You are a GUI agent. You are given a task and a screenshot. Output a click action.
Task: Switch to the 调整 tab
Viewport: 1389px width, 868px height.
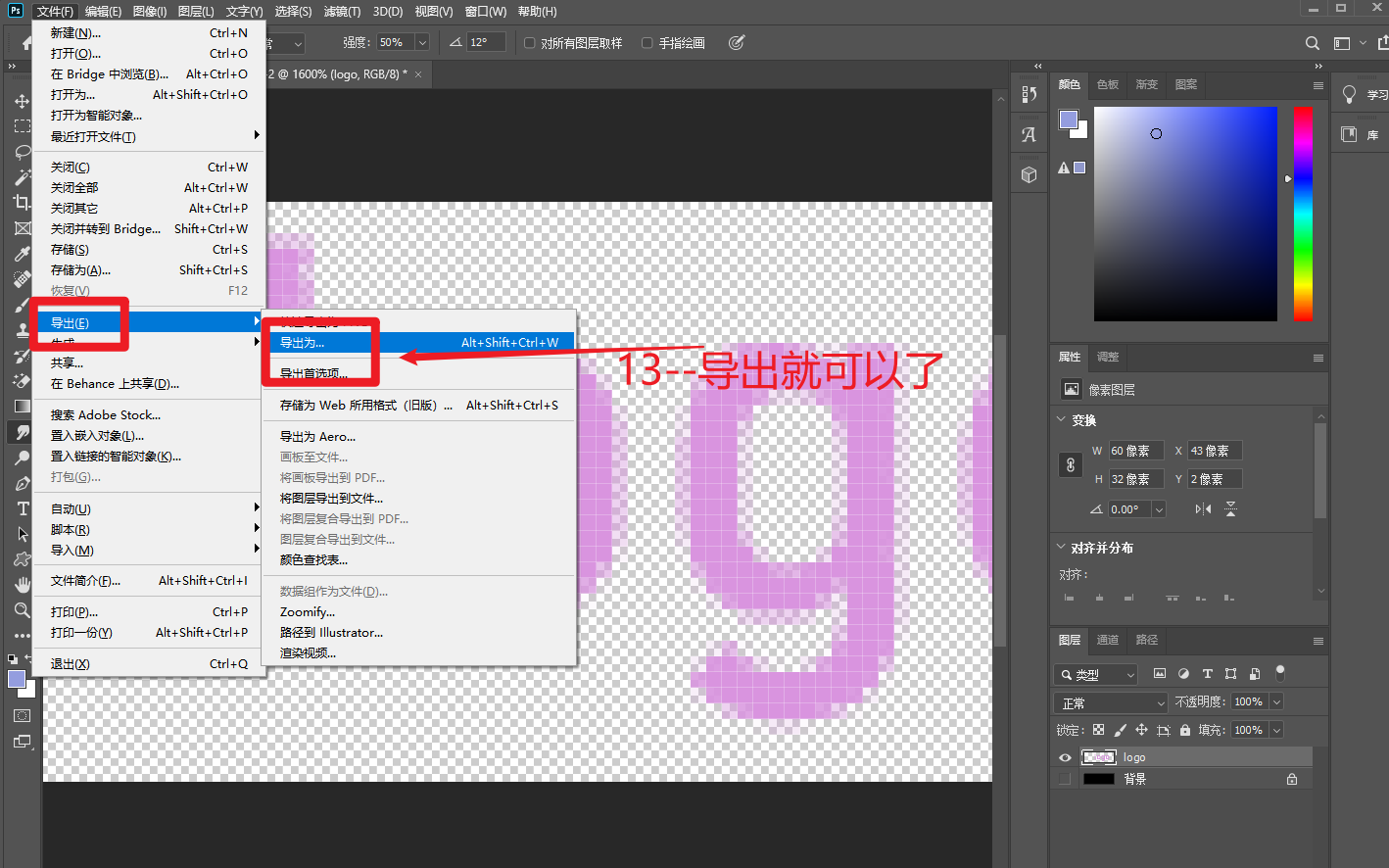click(x=1108, y=357)
